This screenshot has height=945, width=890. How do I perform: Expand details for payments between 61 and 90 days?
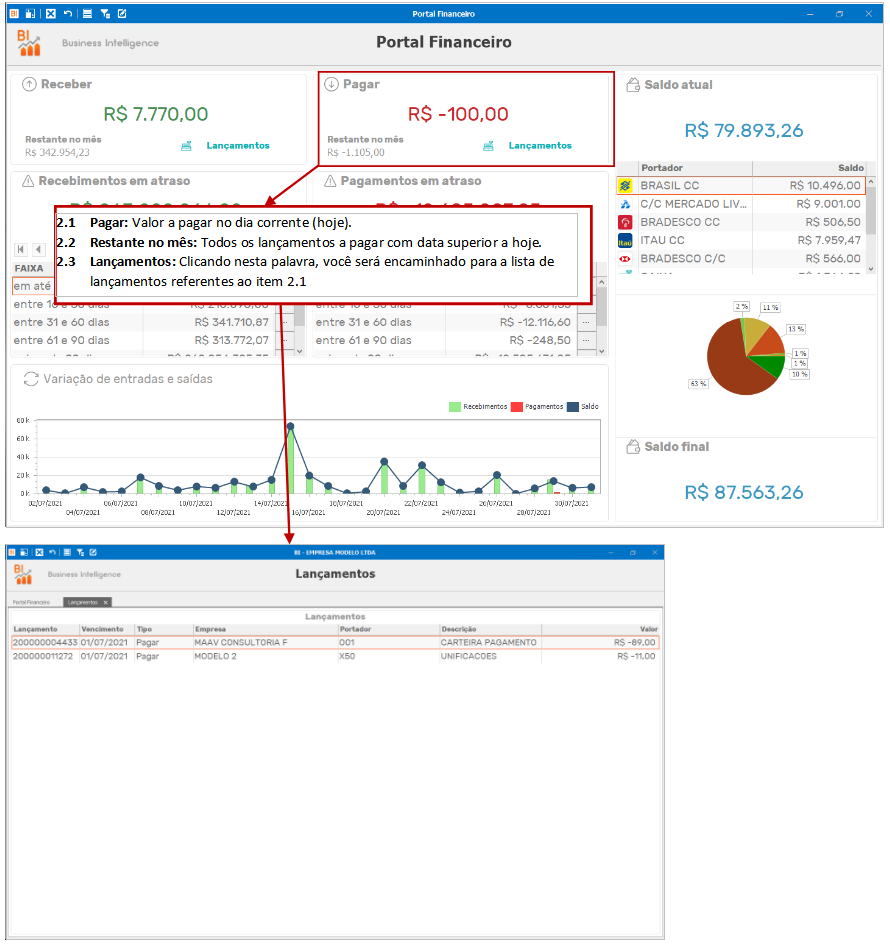click(586, 341)
